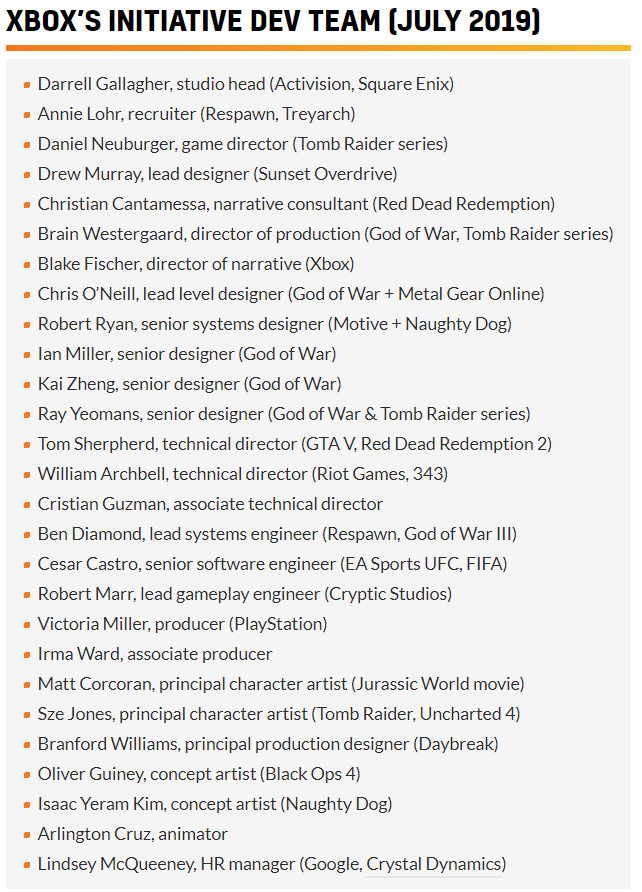Viewport: 642px width, 892px height.
Task: Click the Robert Ryan senior systems designer entry
Action: tap(274, 324)
